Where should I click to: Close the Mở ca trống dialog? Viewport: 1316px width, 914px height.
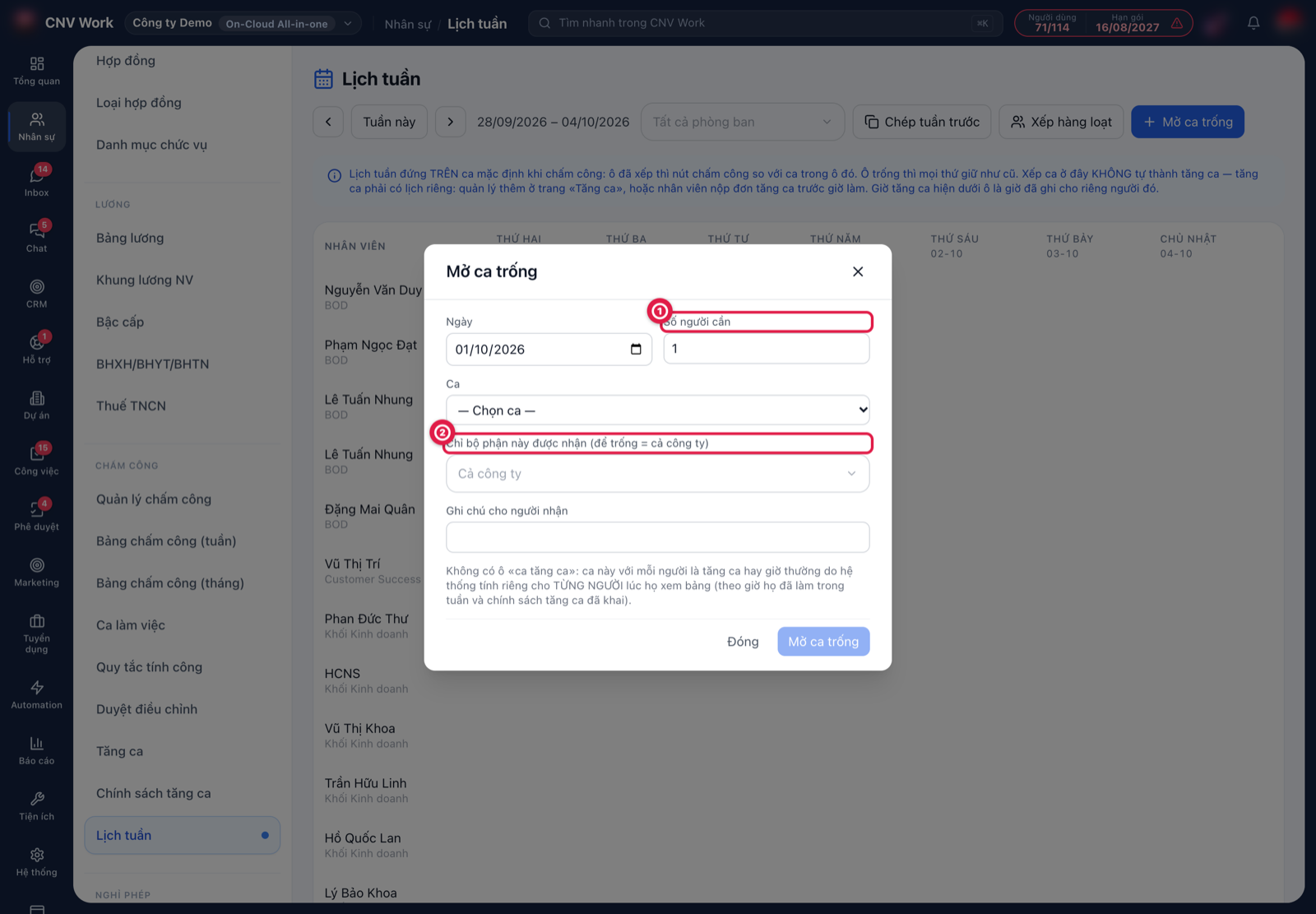[x=858, y=271]
